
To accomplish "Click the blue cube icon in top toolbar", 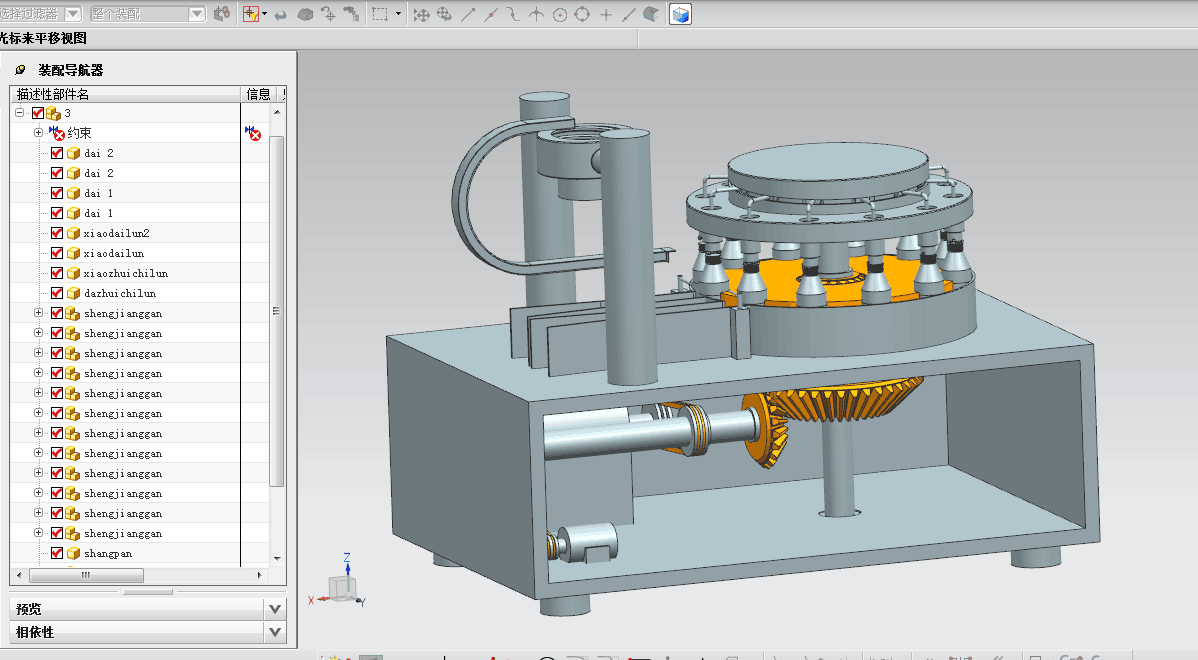I will click(x=680, y=14).
